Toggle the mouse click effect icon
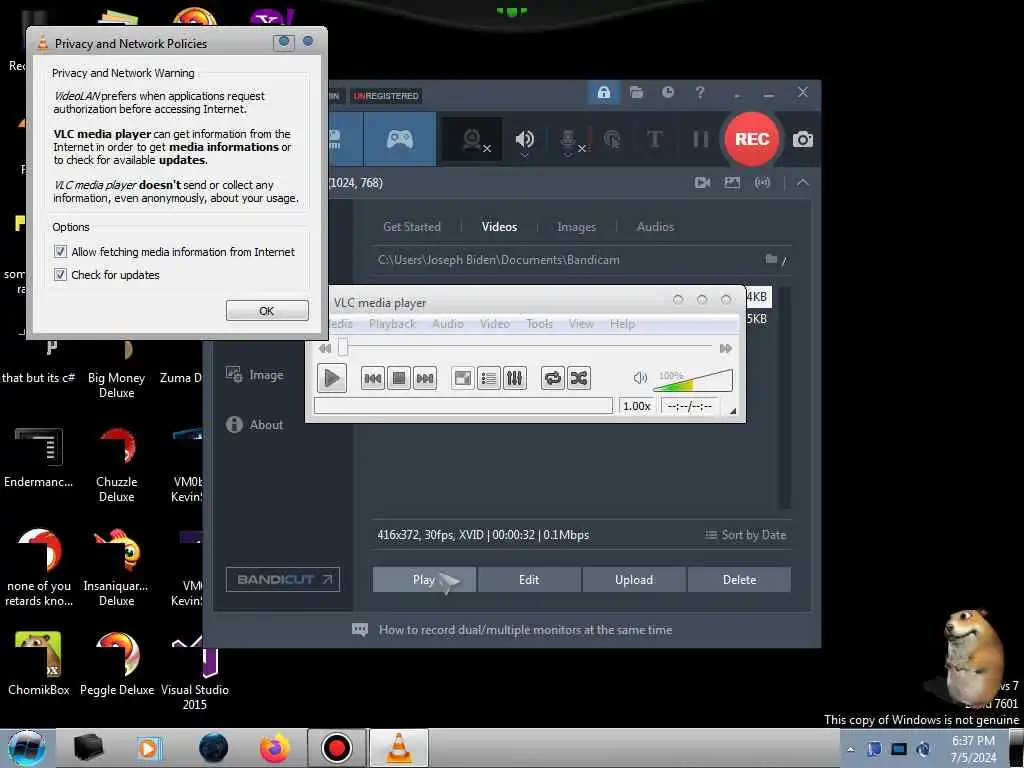The image size is (1024, 768). [612, 139]
